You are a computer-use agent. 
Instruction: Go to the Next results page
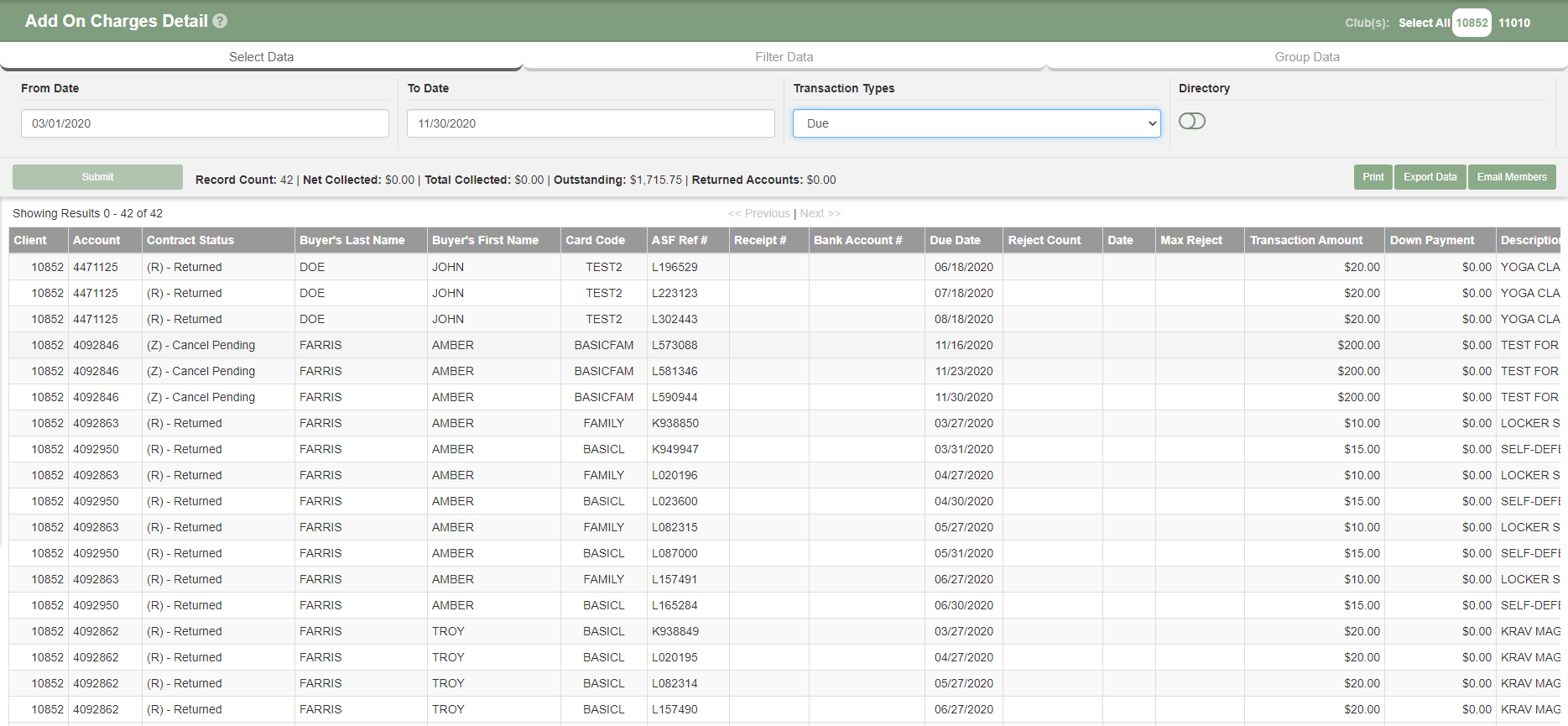[820, 213]
